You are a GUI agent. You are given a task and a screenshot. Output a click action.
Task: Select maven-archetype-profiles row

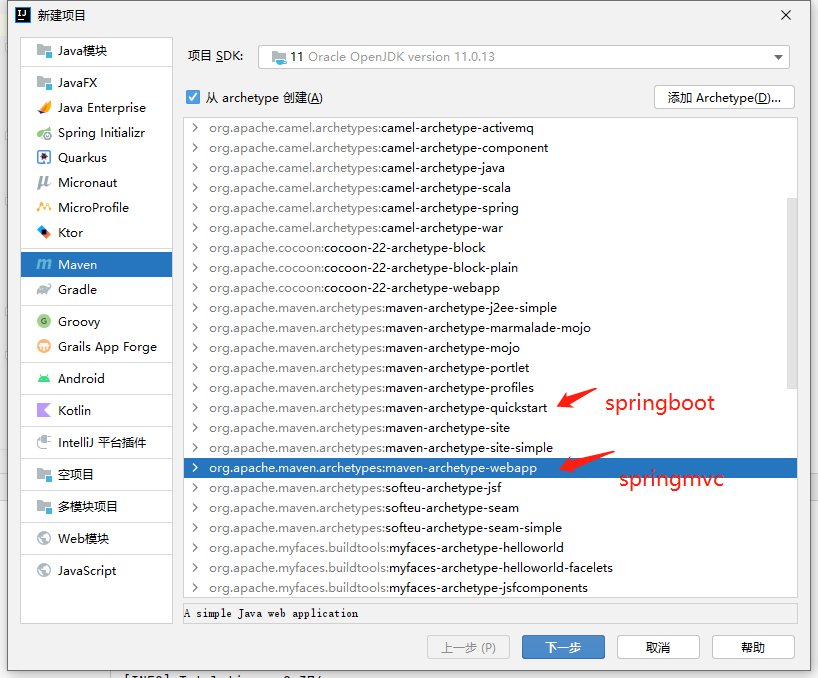490,388
